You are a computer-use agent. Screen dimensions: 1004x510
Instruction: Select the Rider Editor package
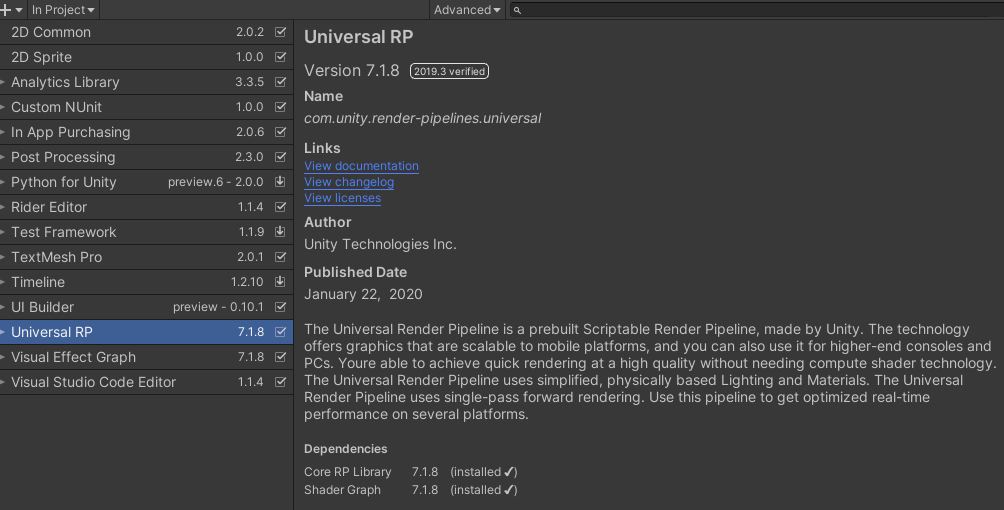pyautogui.click(x=147, y=207)
